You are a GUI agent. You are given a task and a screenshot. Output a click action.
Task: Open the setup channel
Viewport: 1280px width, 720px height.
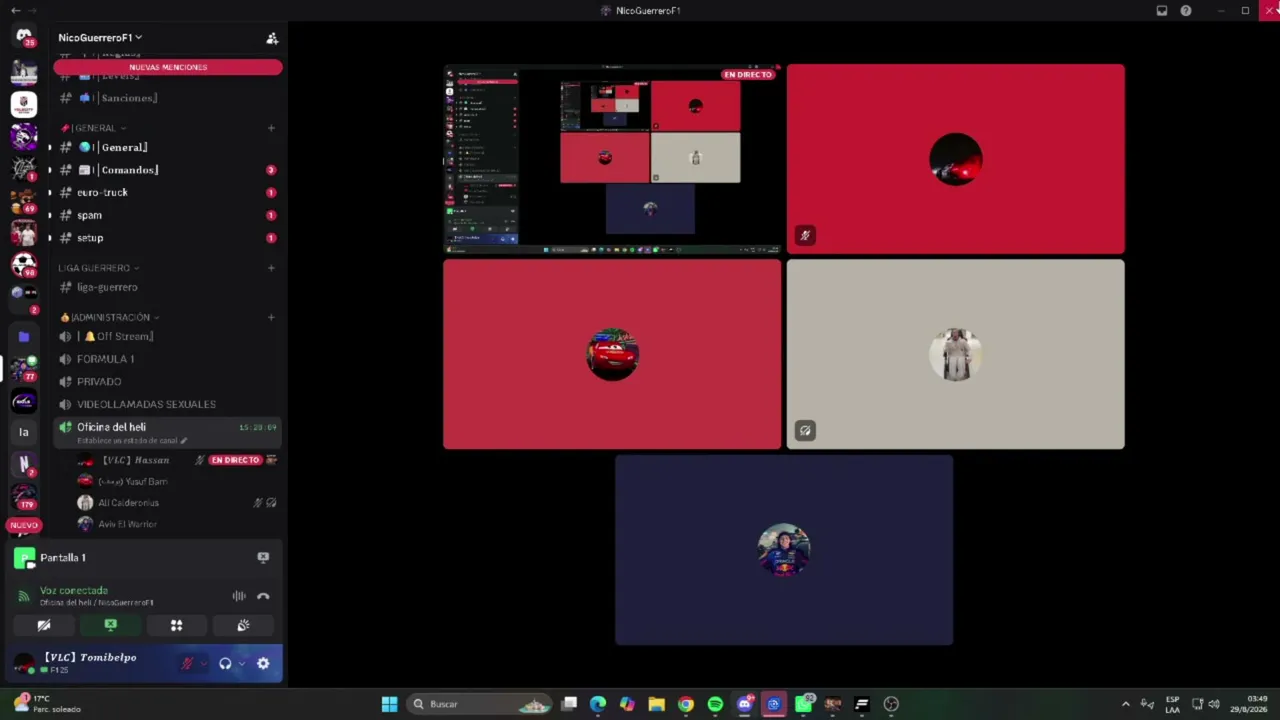(168, 238)
